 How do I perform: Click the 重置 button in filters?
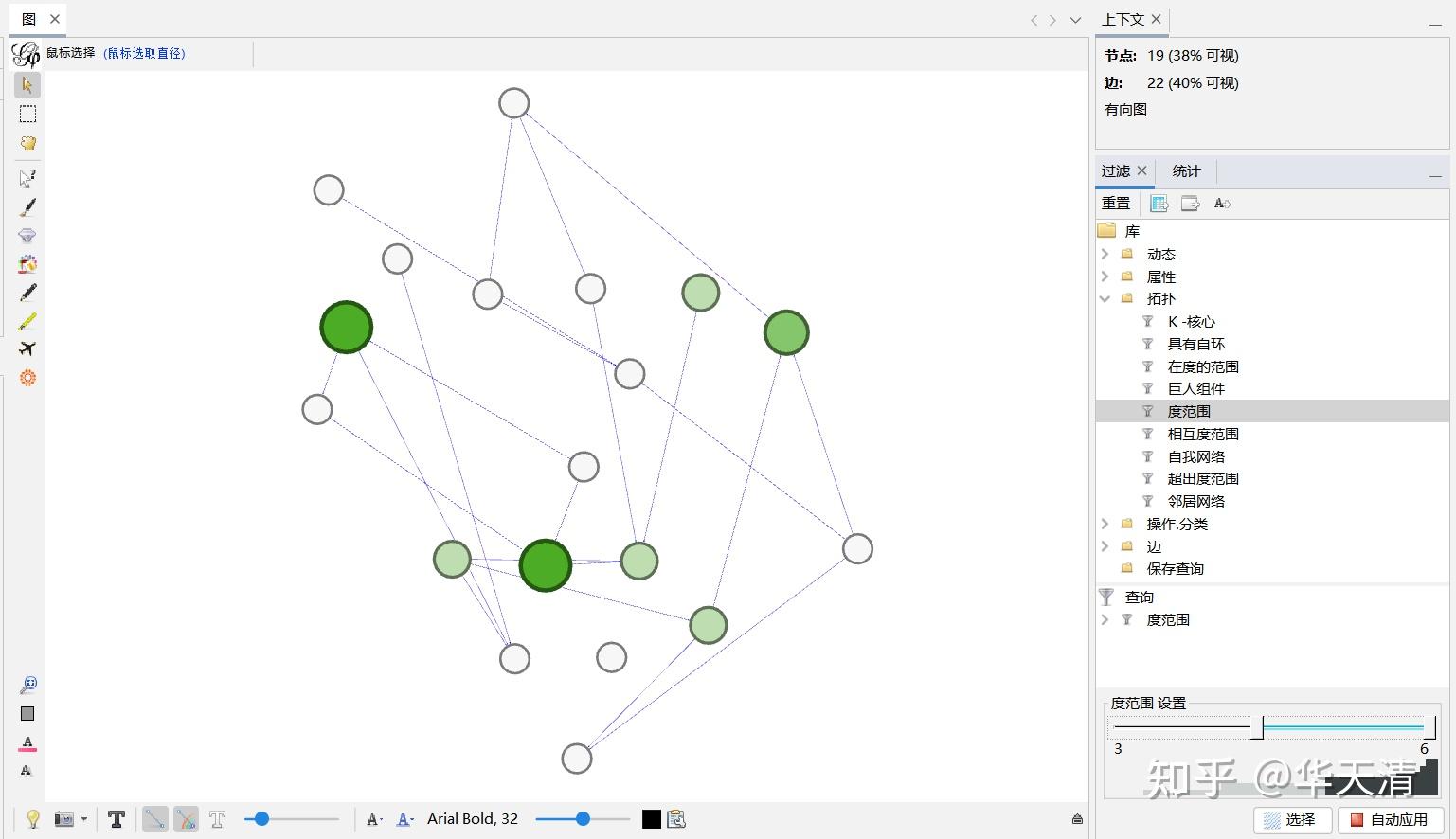click(1116, 203)
